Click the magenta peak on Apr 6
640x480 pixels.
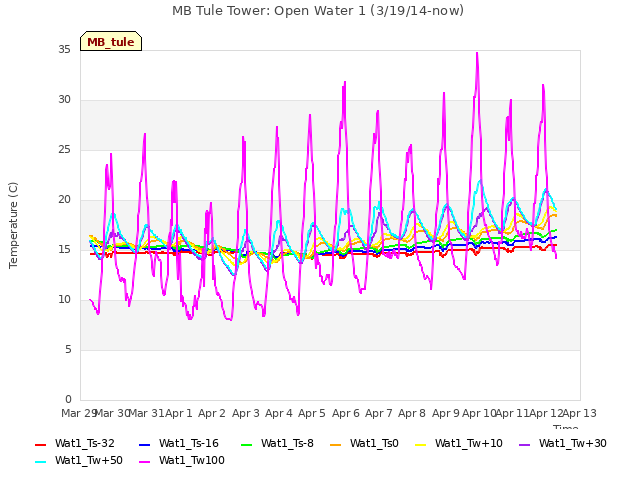pos(345,82)
